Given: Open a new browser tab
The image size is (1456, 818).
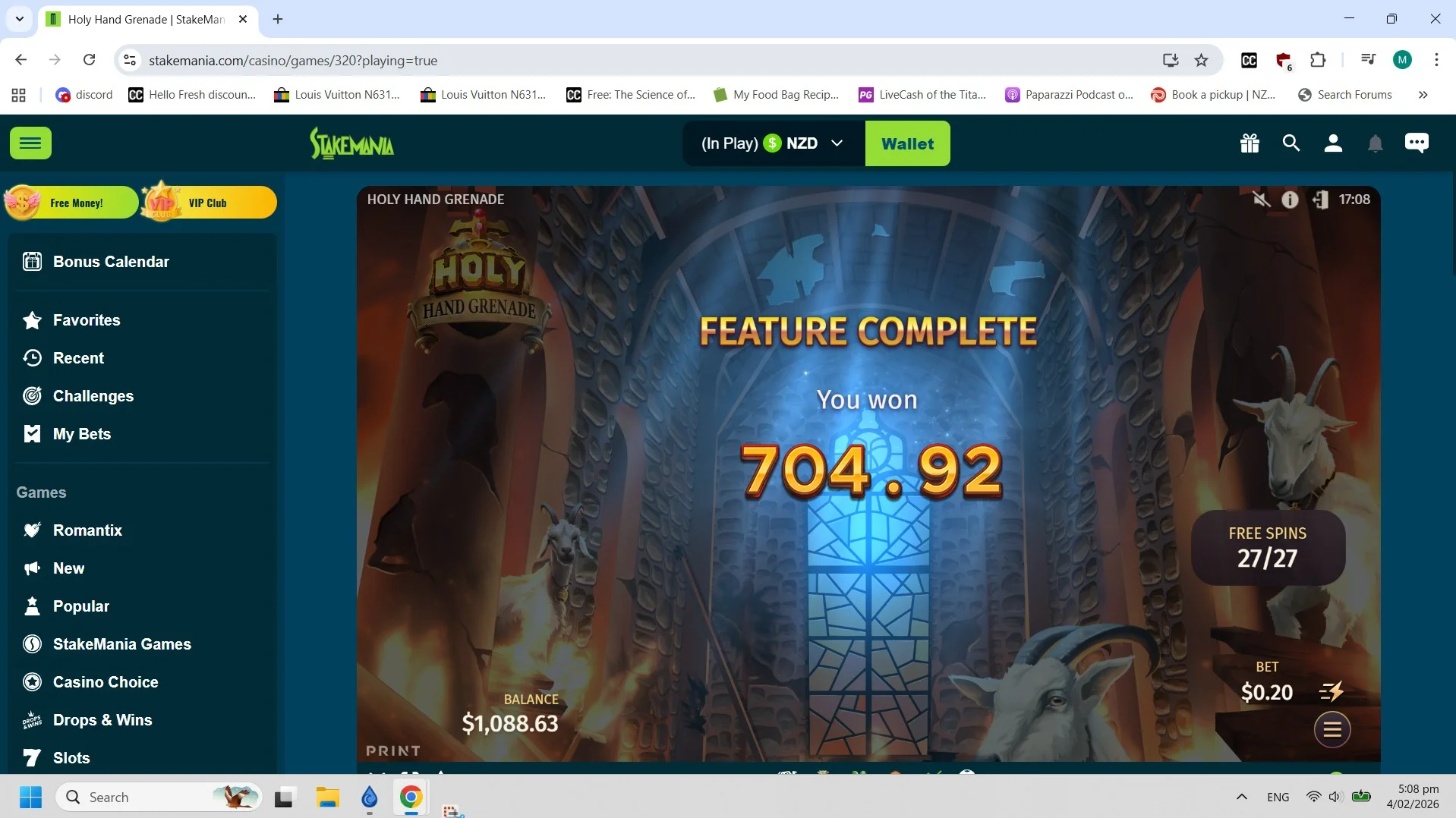Looking at the screenshot, I should [278, 19].
